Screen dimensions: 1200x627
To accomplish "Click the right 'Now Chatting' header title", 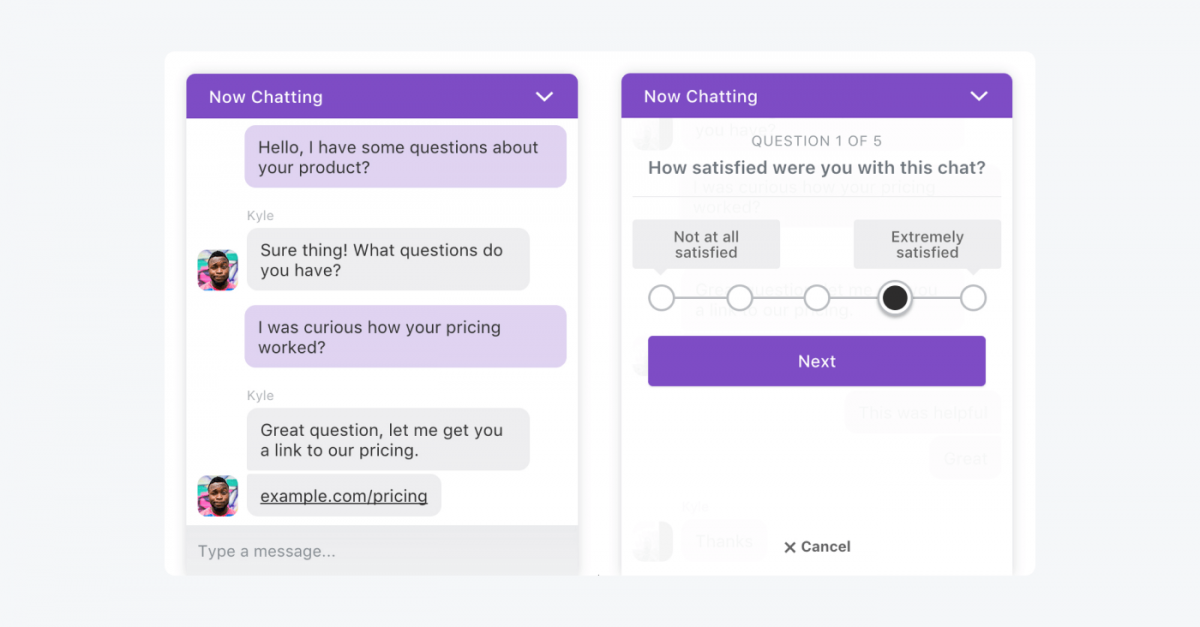I will click(701, 97).
